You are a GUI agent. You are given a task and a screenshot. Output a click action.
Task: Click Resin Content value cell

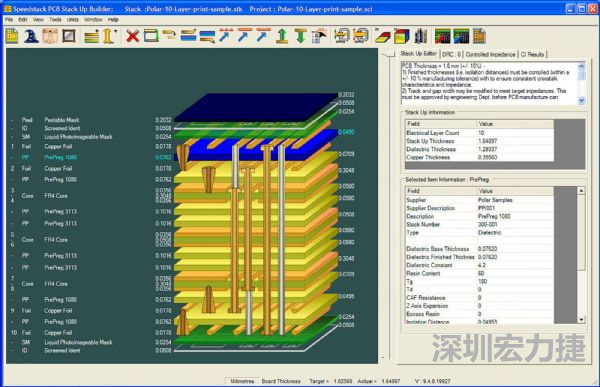point(515,273)
